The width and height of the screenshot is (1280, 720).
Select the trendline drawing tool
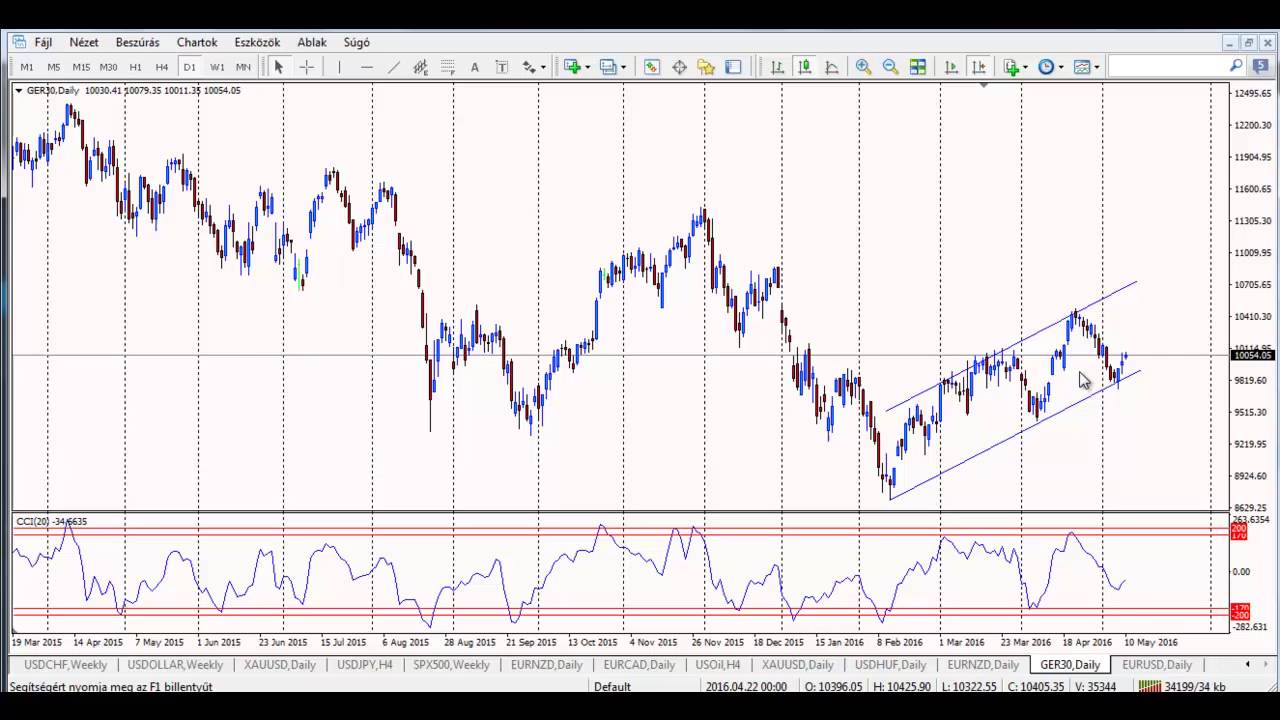pos(394,67)
